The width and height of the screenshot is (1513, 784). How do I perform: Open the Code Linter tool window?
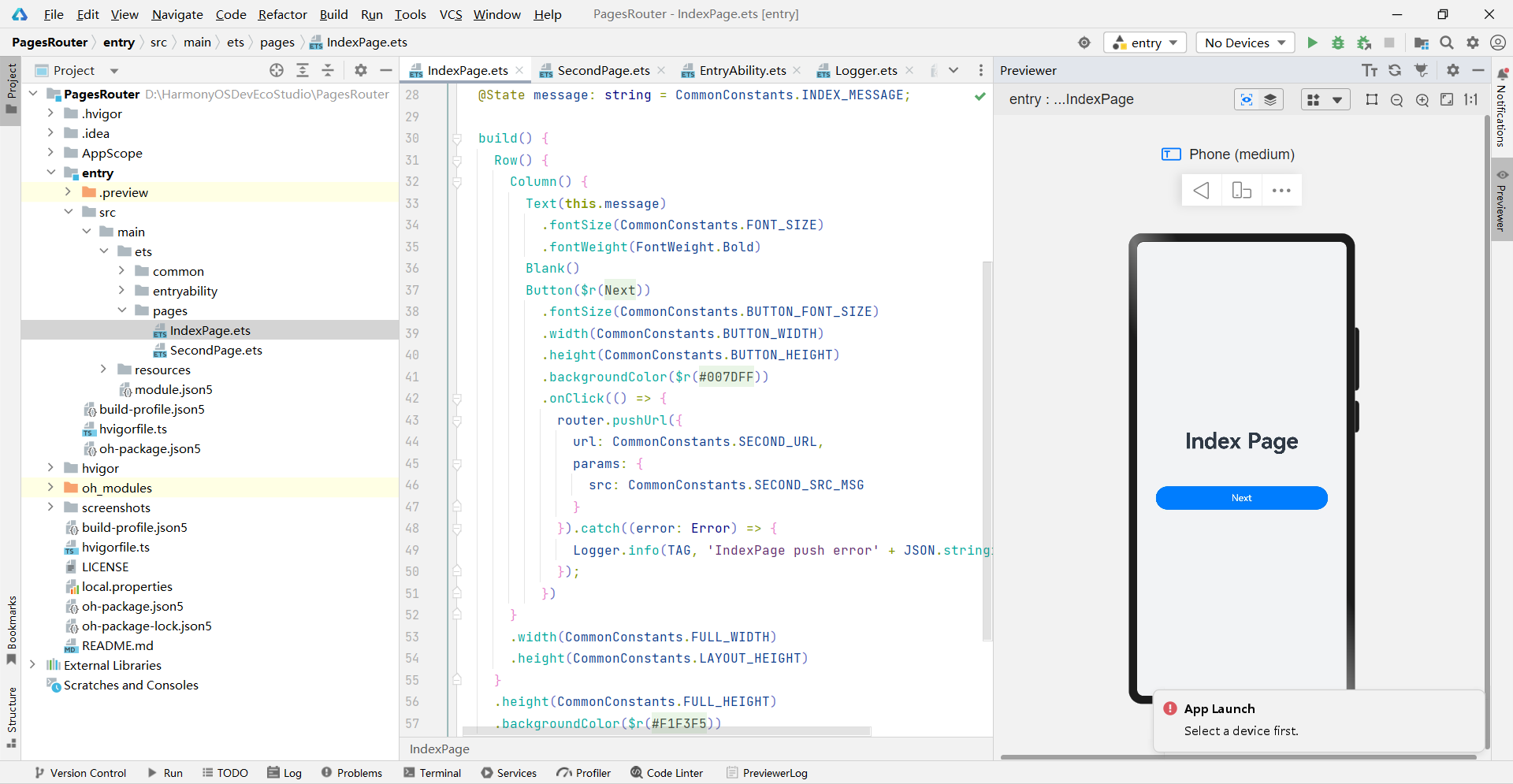click(x=667, y=773)
